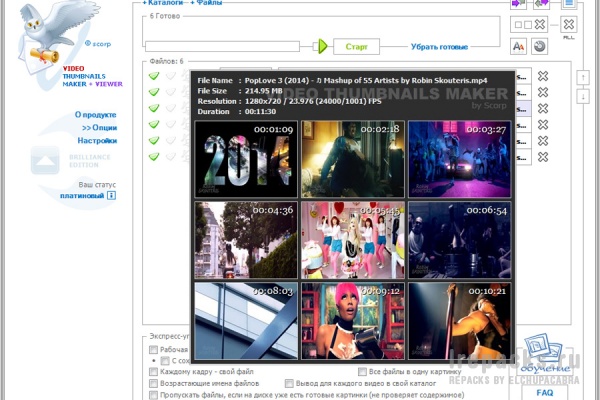
Task: Tick the Все файлы в одну картинку checkbox
Action: (x=362, y=372)
